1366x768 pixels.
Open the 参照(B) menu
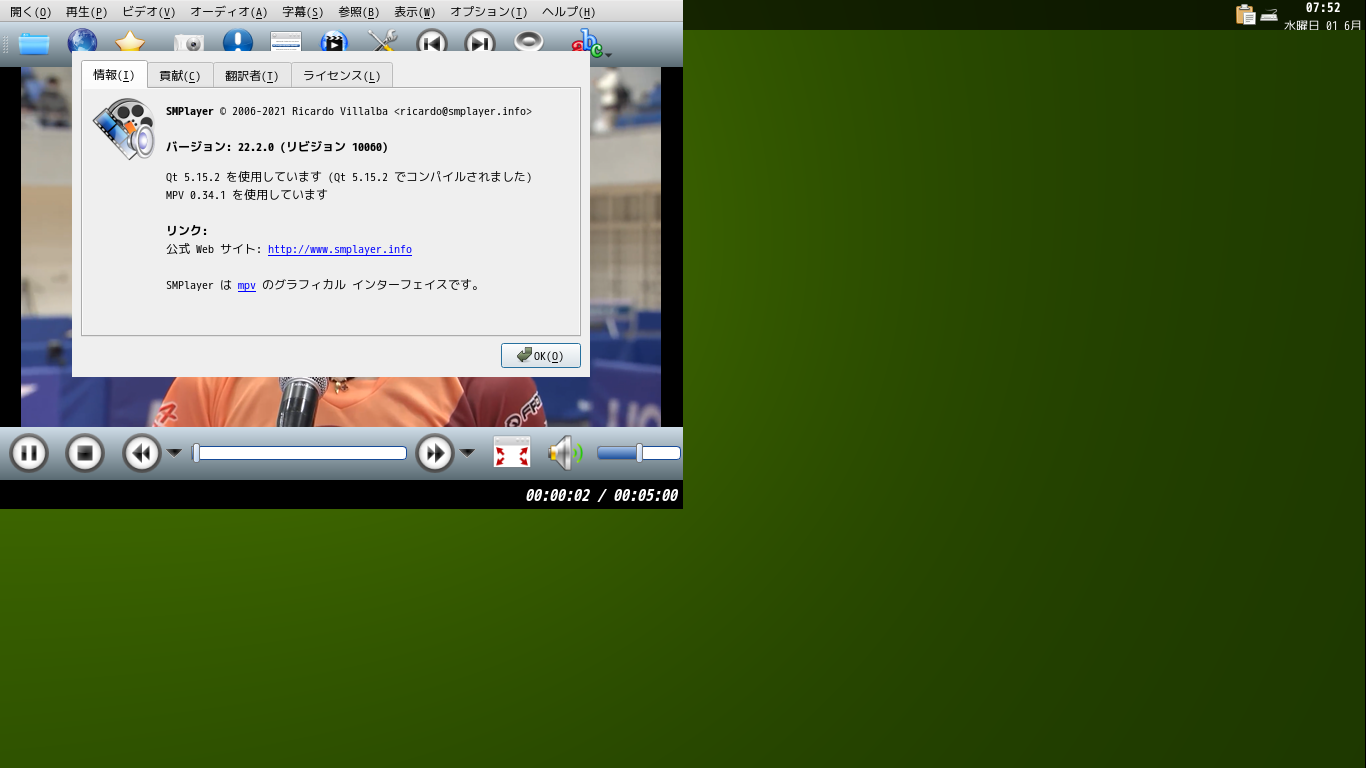(x=358, y=12)
